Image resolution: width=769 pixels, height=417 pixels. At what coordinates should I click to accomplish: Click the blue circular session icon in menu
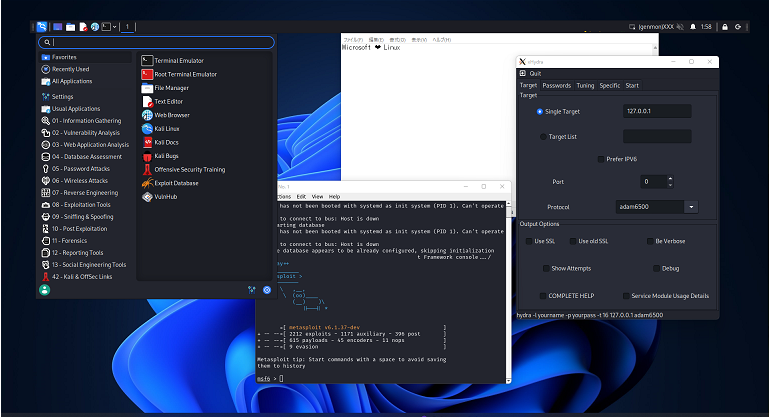[x=267, y=290]
